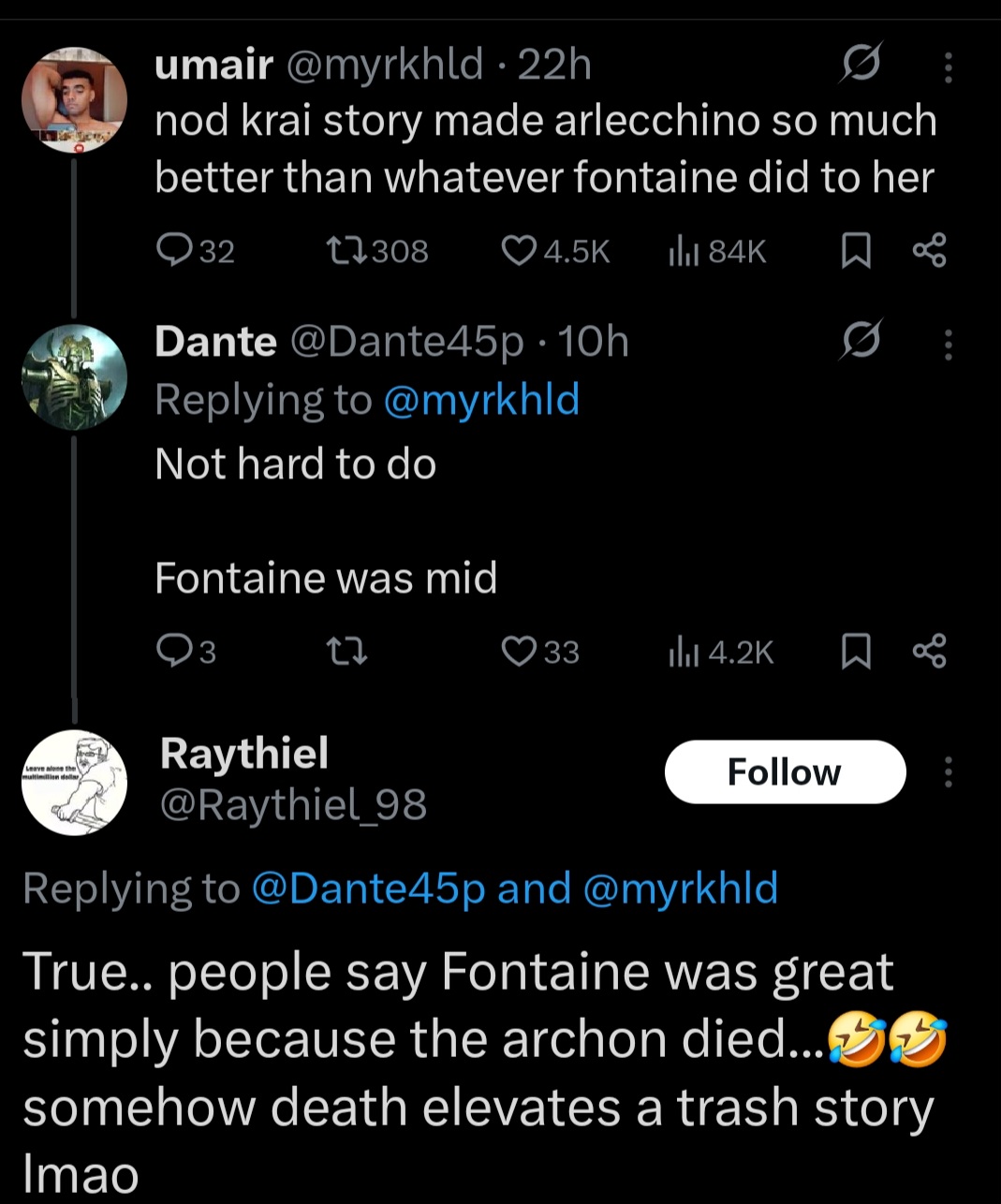This screenshot has height=1204, width=1001.
Task: Share umair's tweet
Action: 929,250
